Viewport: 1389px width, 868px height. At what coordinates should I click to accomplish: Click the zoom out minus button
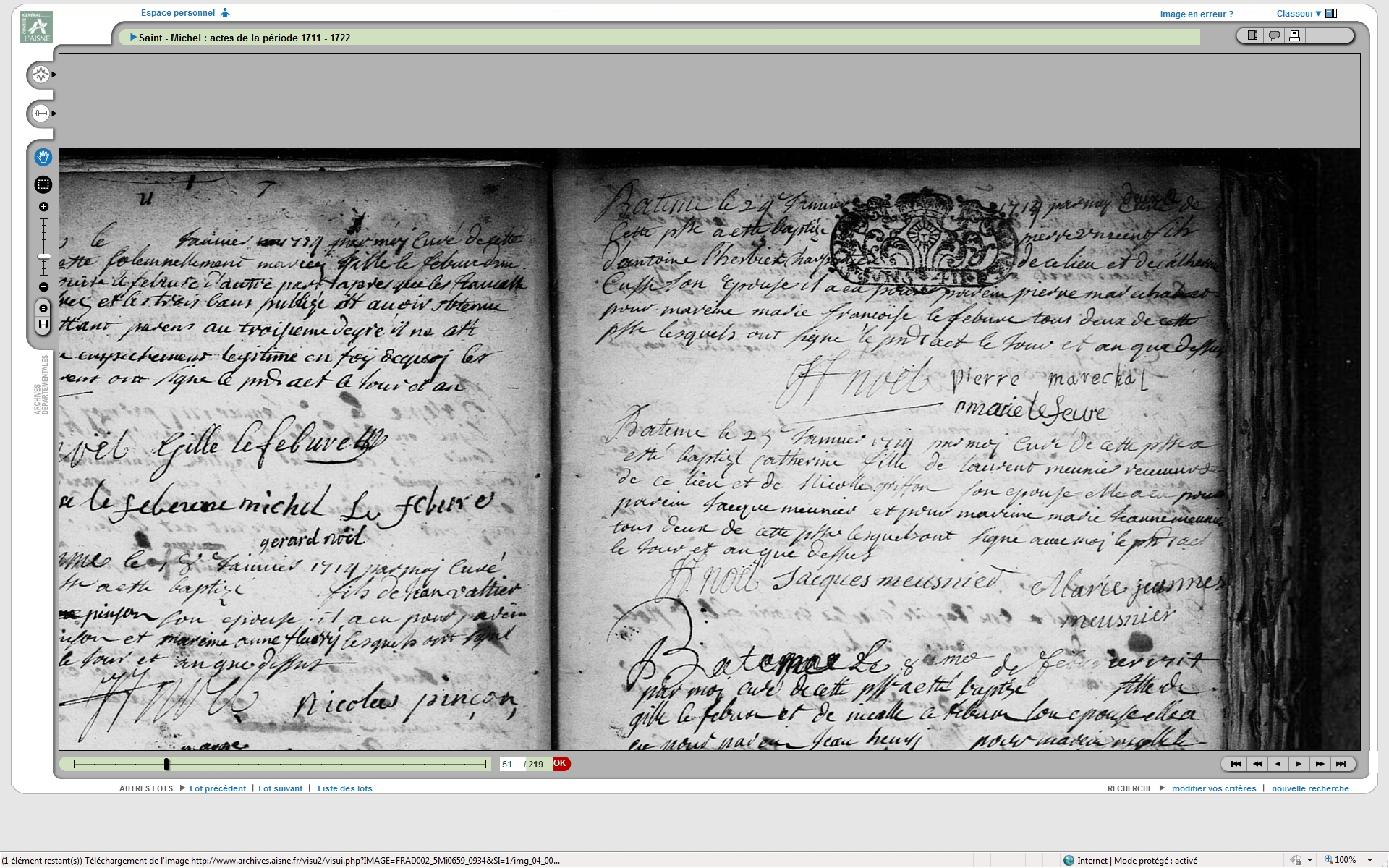43,287
